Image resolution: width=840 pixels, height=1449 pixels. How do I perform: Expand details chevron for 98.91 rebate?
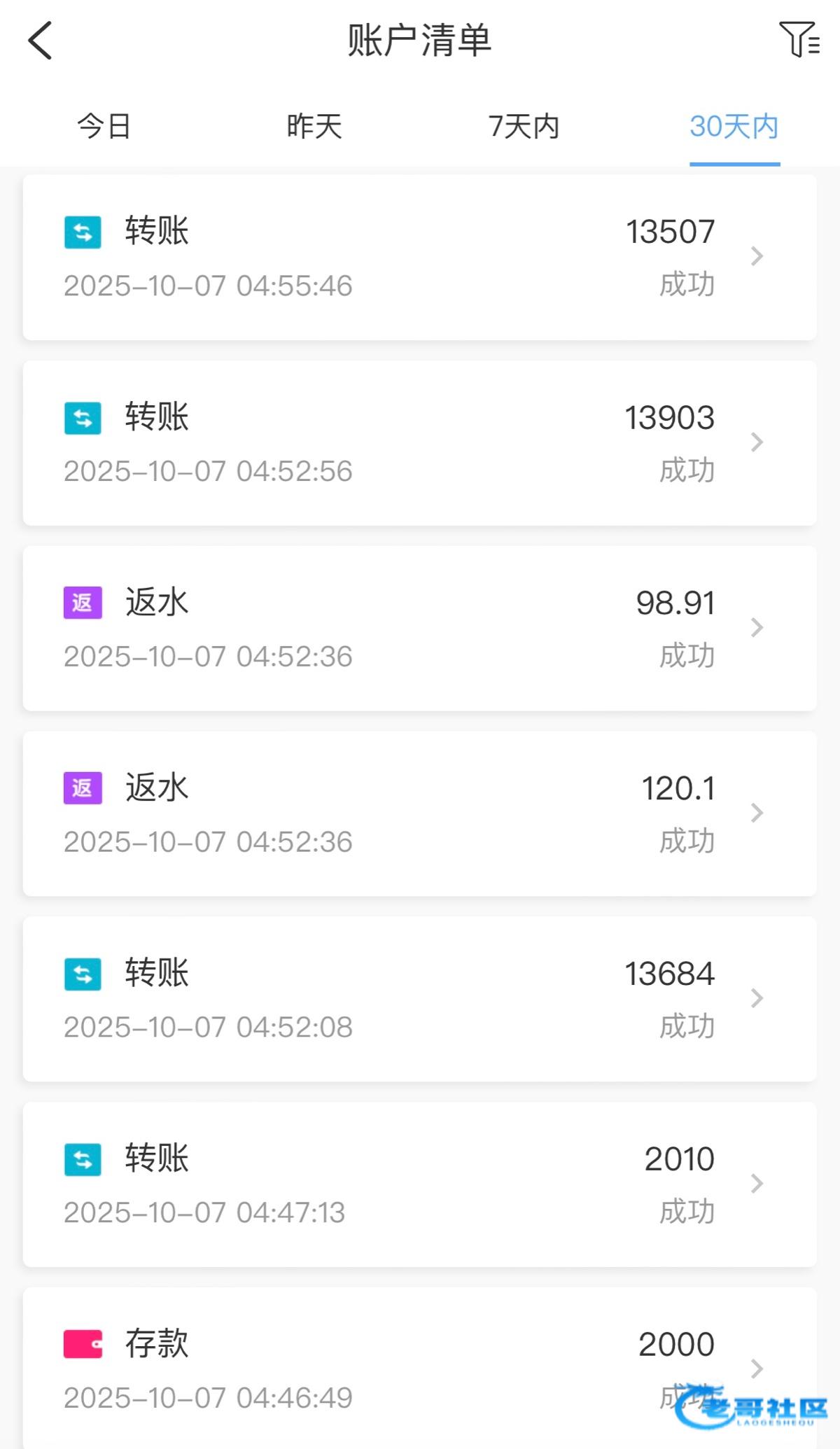tap(757, 628)
